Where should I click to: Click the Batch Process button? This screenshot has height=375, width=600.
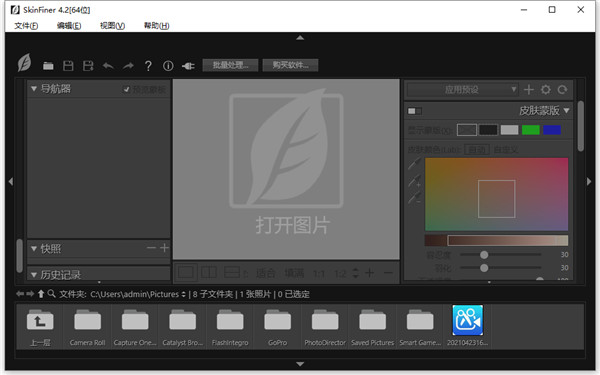230,65
